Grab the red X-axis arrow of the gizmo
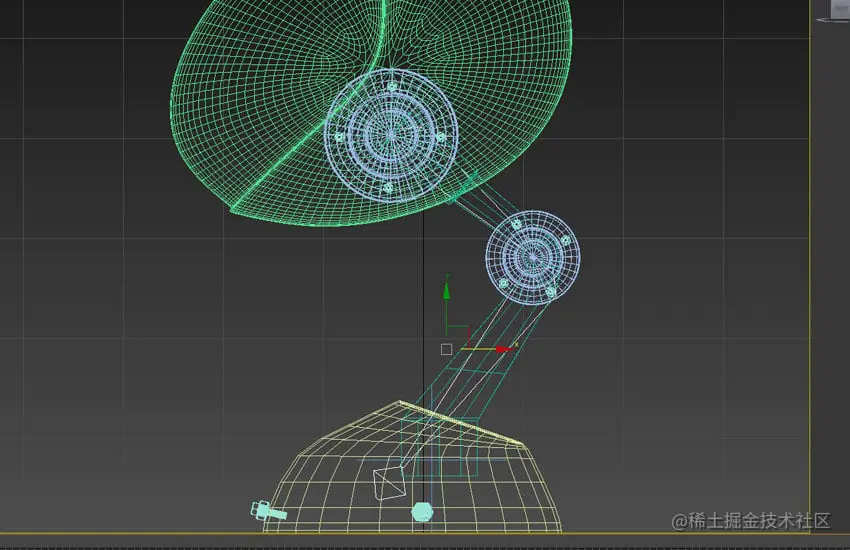850x550 pixels. (503, 350)
